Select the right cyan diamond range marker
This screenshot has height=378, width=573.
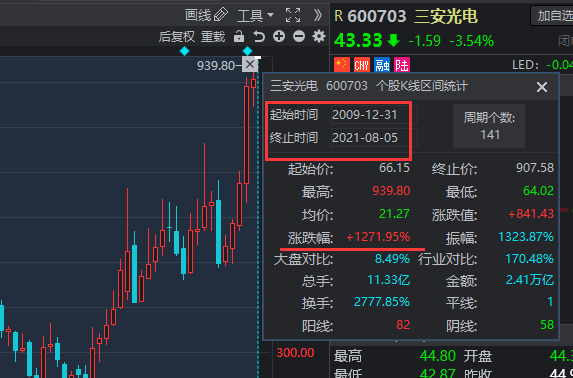tap(248, 51)
